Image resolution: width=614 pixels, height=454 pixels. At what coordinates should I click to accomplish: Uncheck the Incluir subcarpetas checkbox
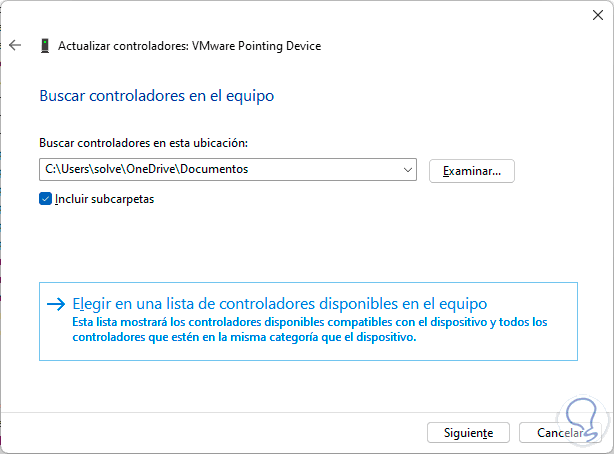click(x=45, y=198)
